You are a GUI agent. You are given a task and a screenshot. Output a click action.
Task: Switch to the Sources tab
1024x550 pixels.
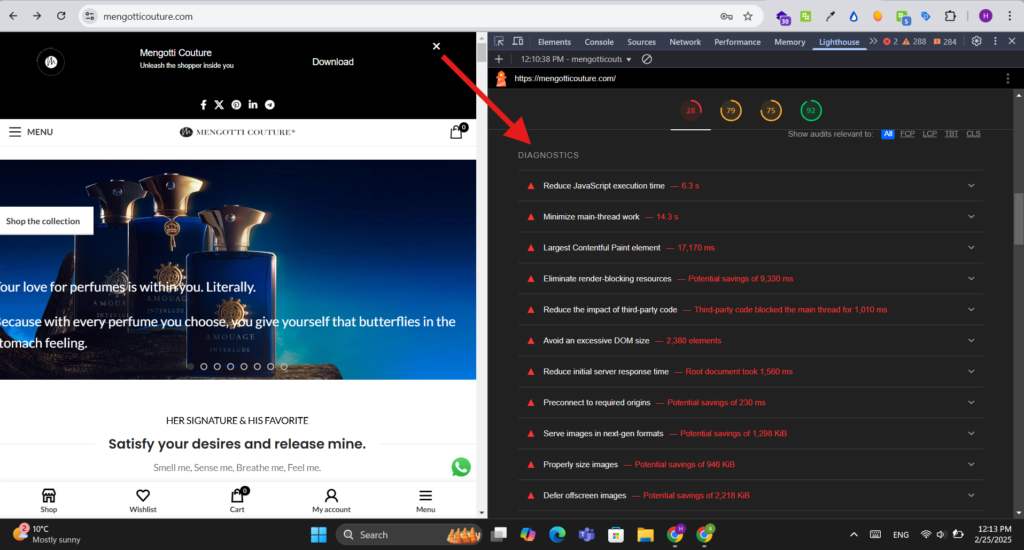641,42
